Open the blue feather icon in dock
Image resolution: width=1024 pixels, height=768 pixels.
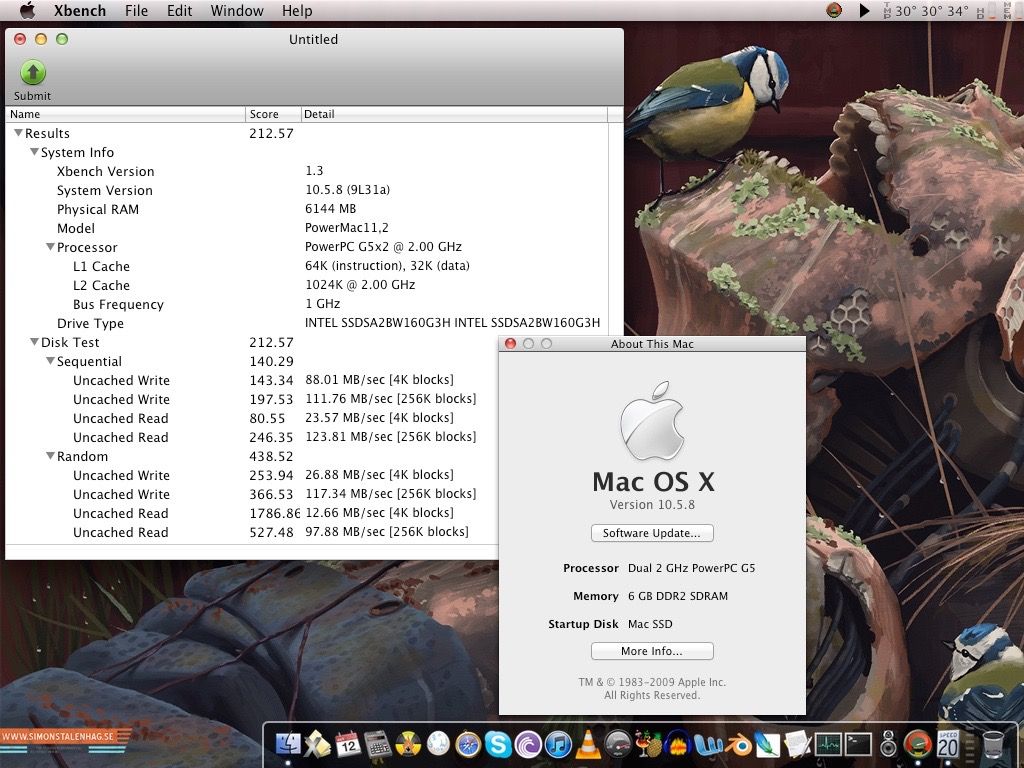(x=768, y=744)
